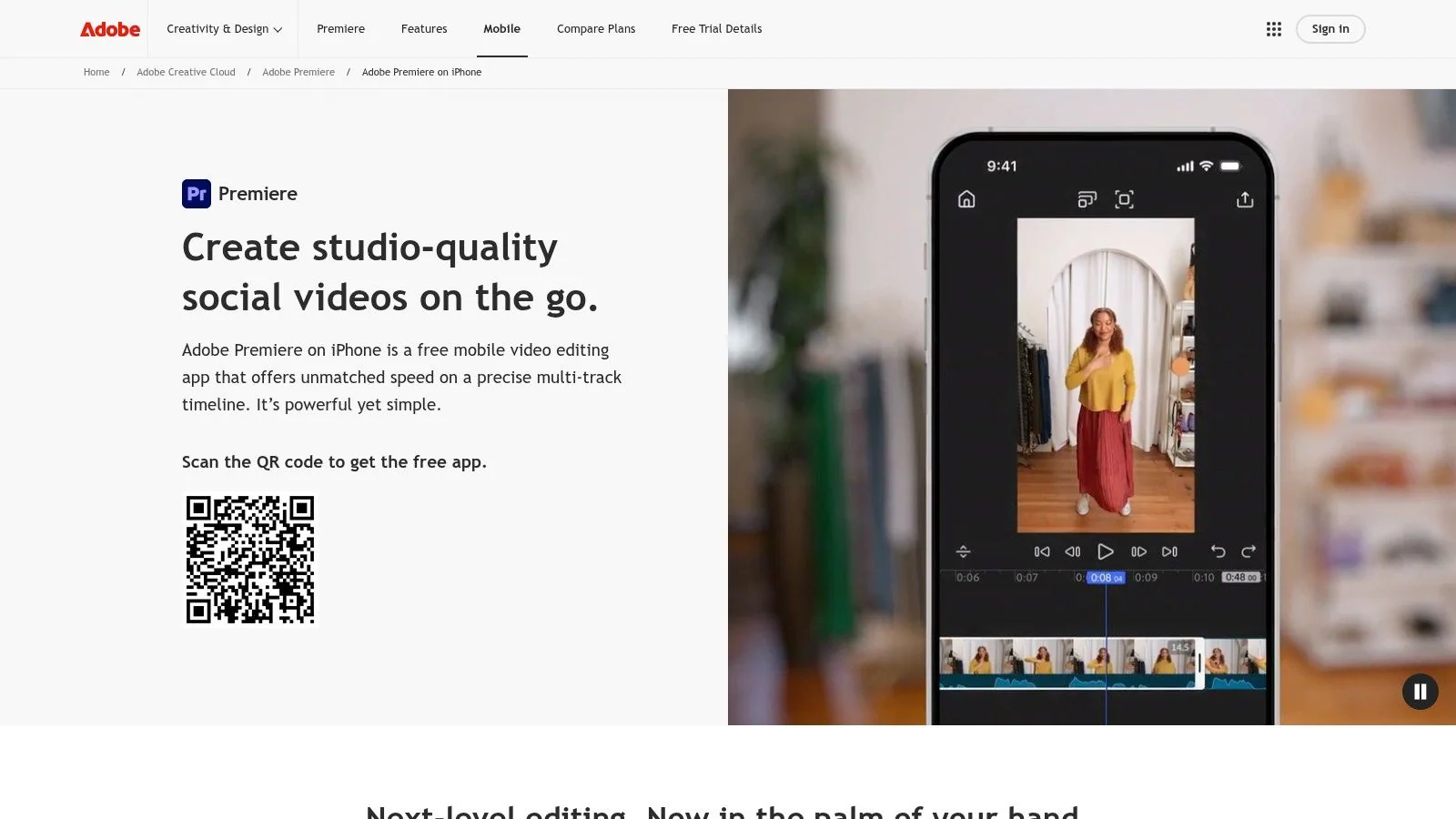Click the 0:10 timeline ruler mark
Image resolution: width=1456 pixels, height=819 pixels.
pos(1204,578)
